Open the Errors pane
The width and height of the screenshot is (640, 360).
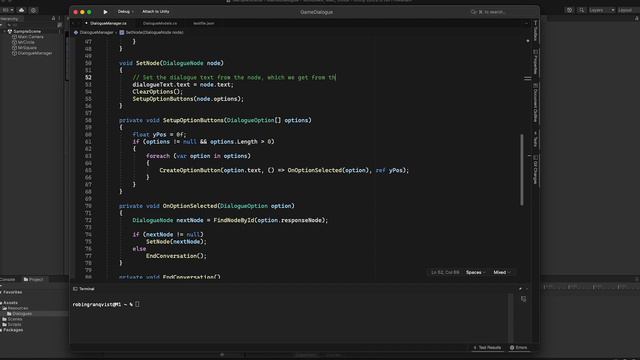tap(518, 347)
